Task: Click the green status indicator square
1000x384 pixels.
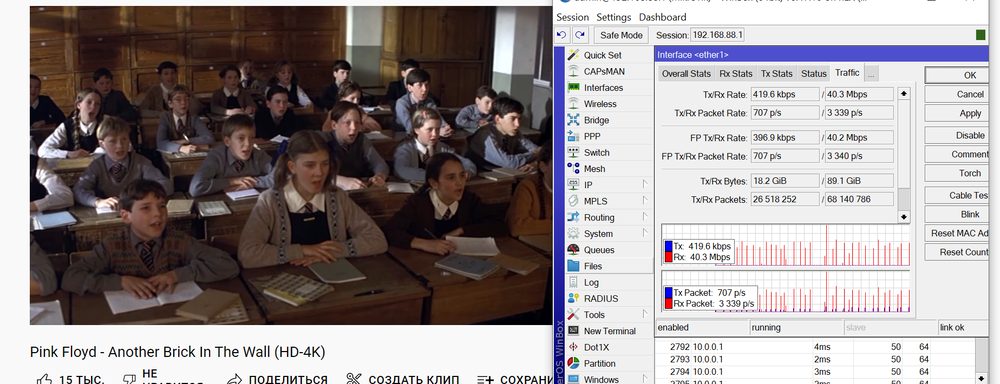Action: point(980,35)
